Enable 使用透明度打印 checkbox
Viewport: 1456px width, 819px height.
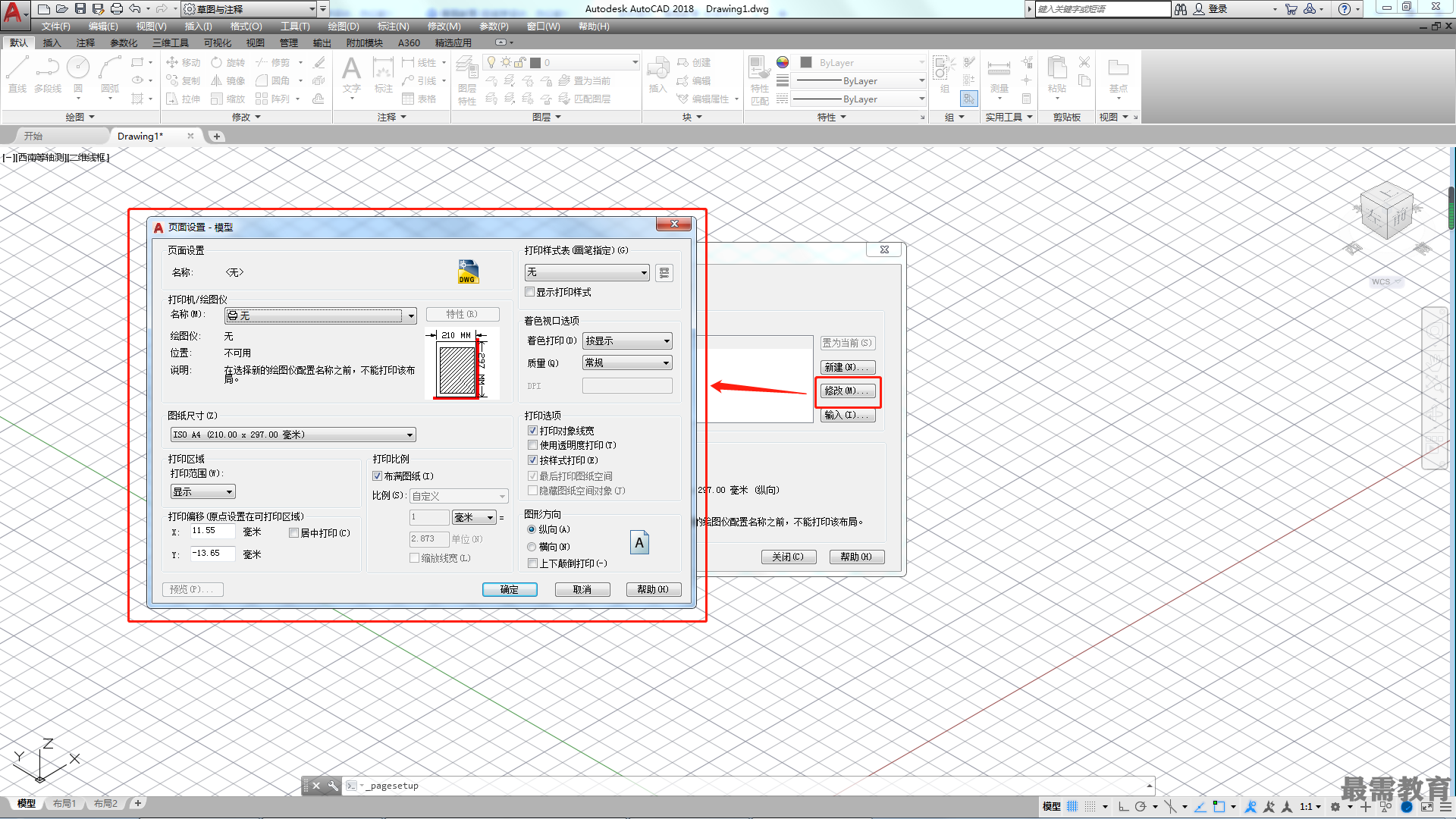tap(532, 445)
